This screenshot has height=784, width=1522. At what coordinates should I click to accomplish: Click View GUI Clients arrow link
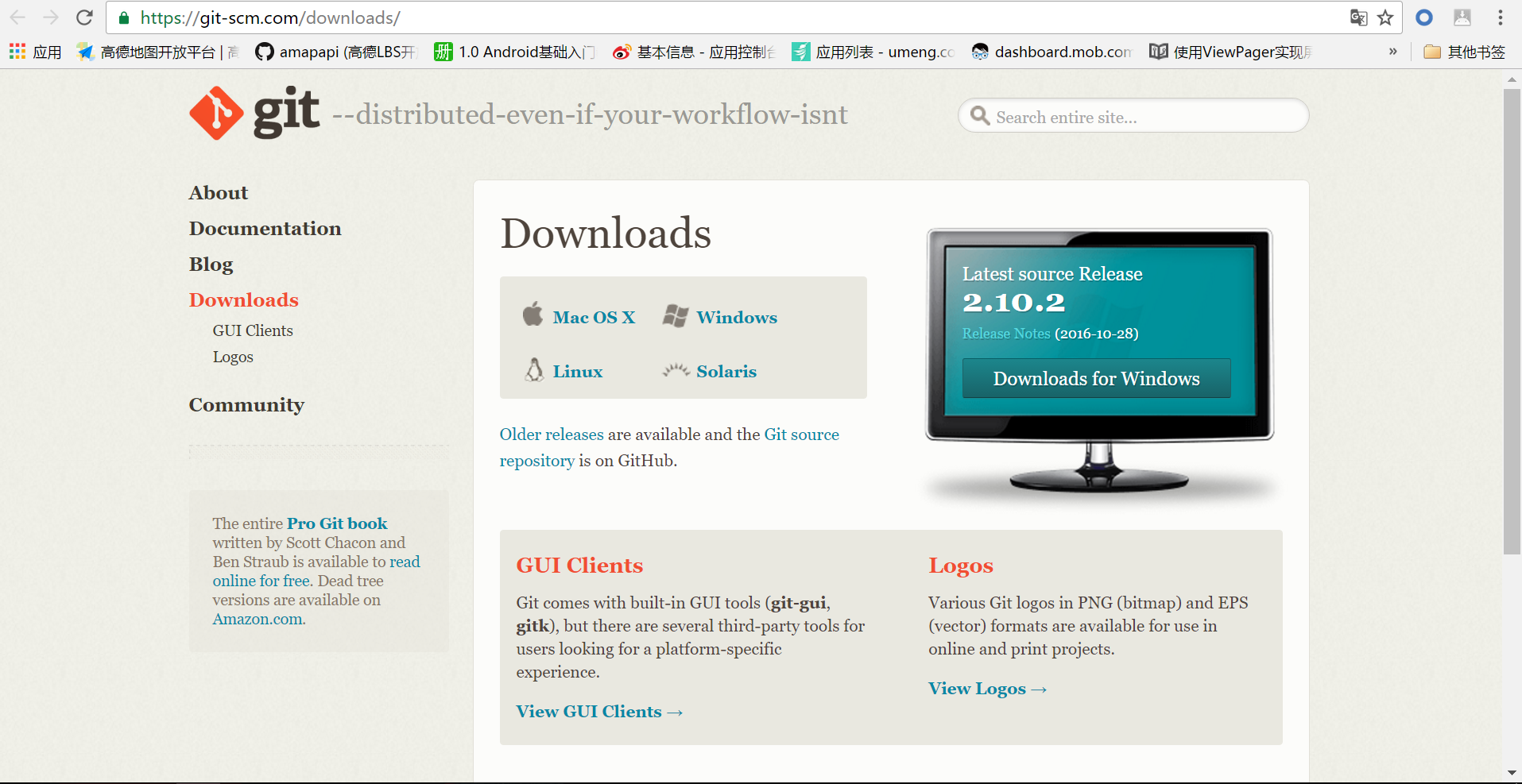click(599, 712)
